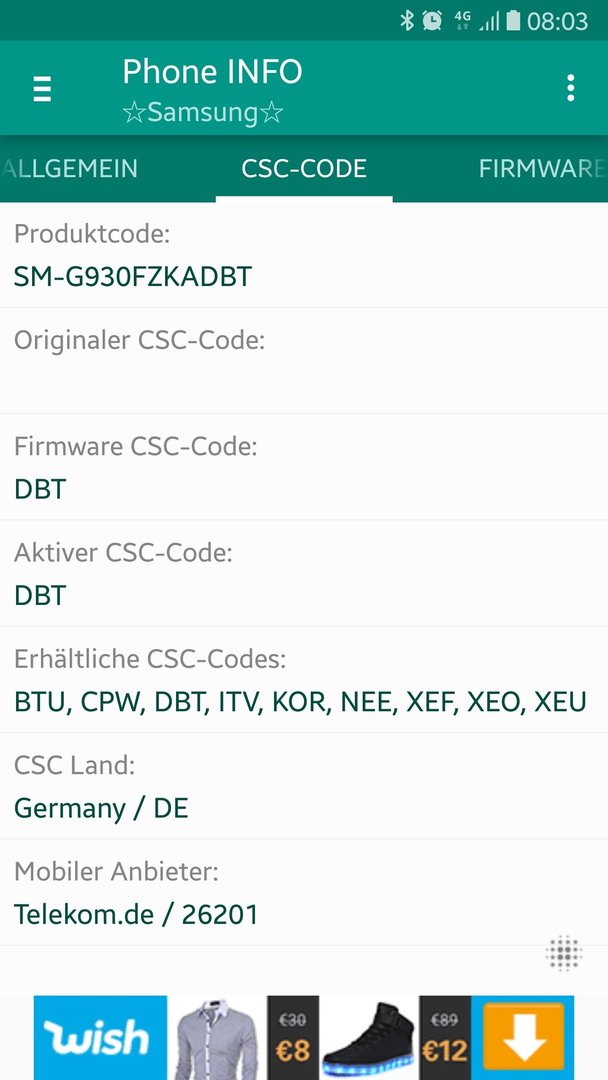Tap the empty Originaler CSC-Code row
608x1080 pixels.
point(304,361)
